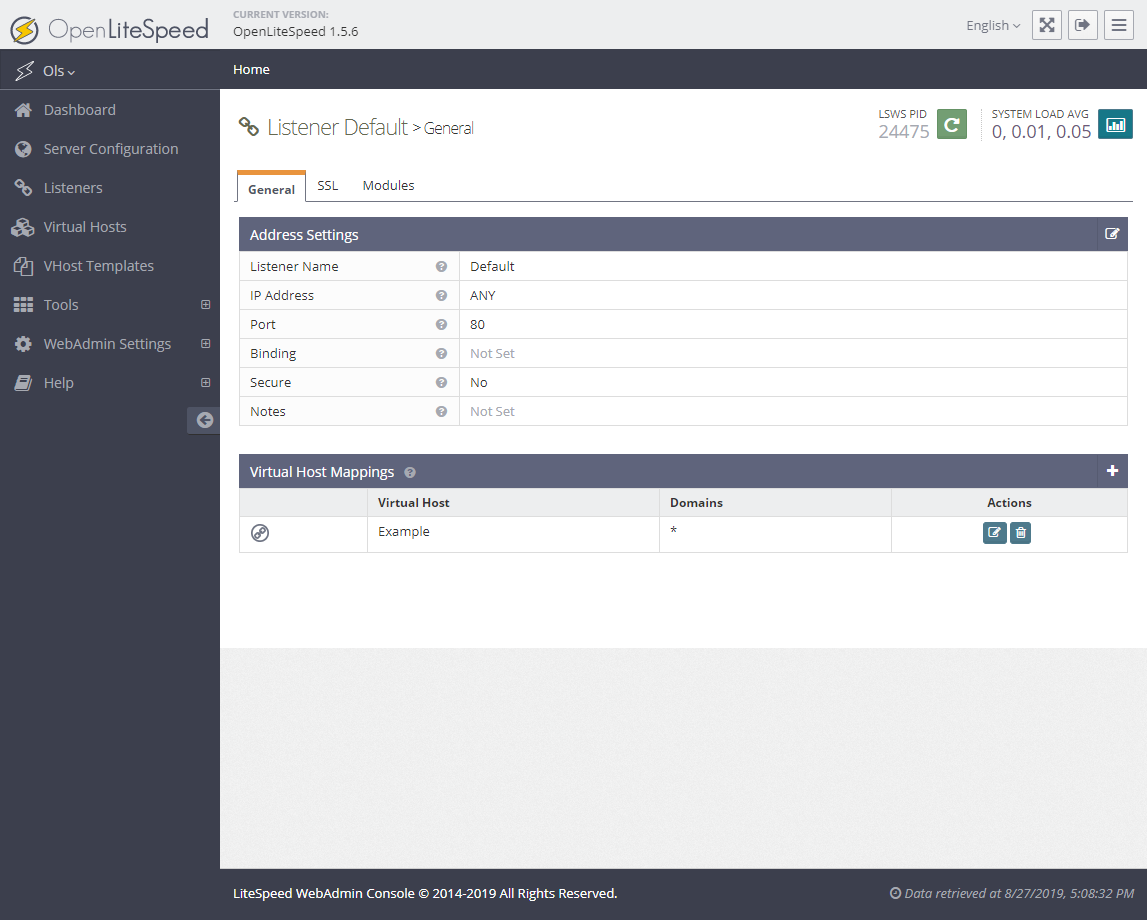Click the IP Address value ANY

coord(483,295)
